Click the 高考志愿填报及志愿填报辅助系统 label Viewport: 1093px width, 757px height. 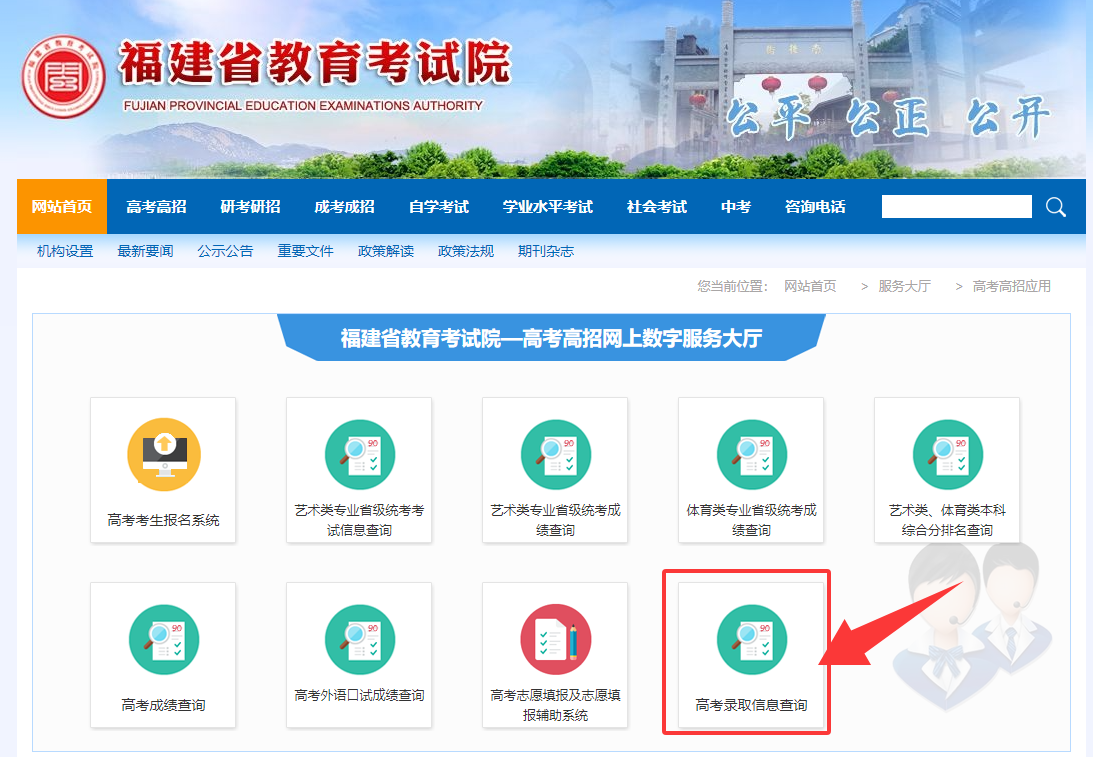point(555,705)
